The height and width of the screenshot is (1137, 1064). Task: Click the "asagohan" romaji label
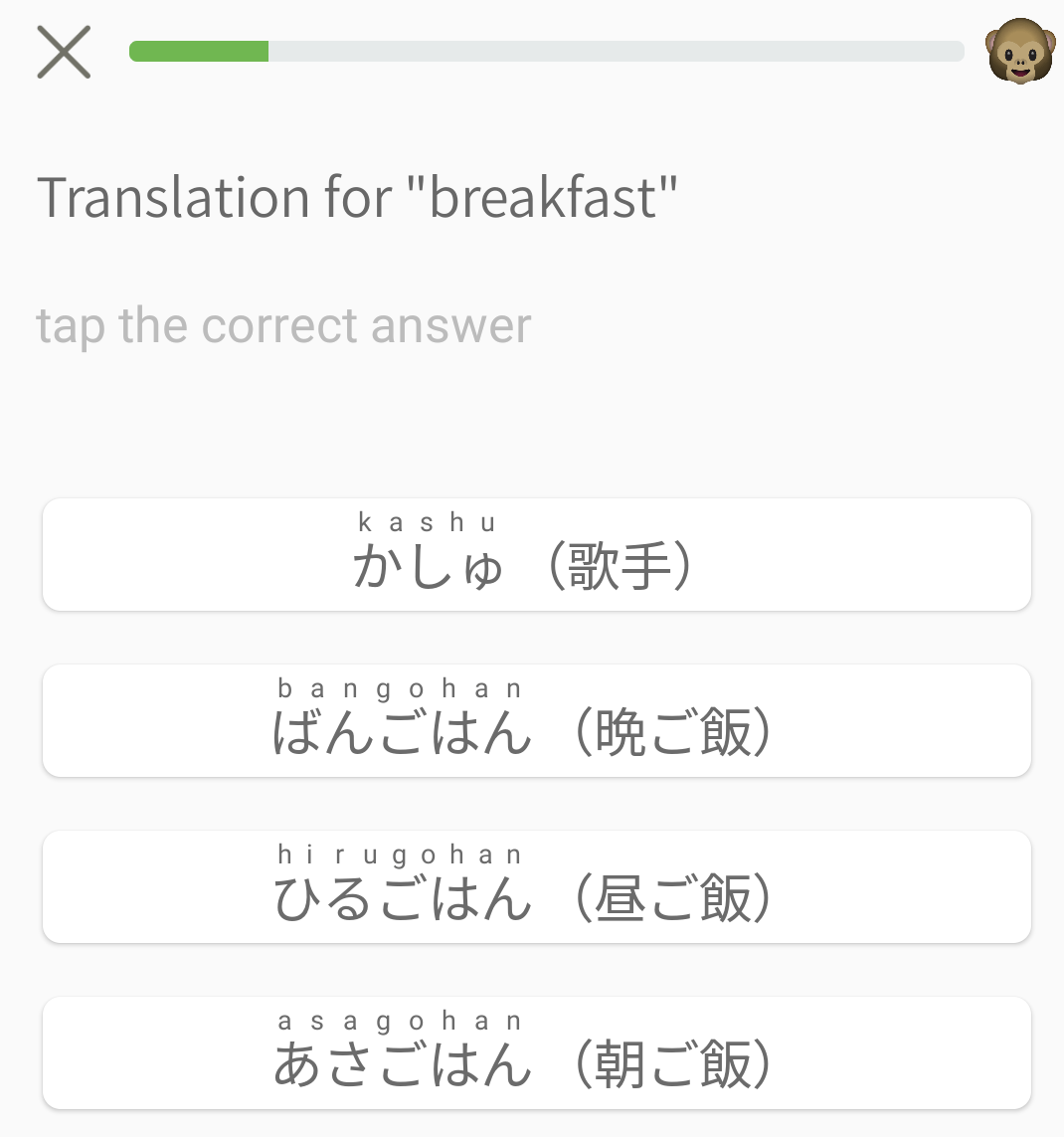point(400,1021)
